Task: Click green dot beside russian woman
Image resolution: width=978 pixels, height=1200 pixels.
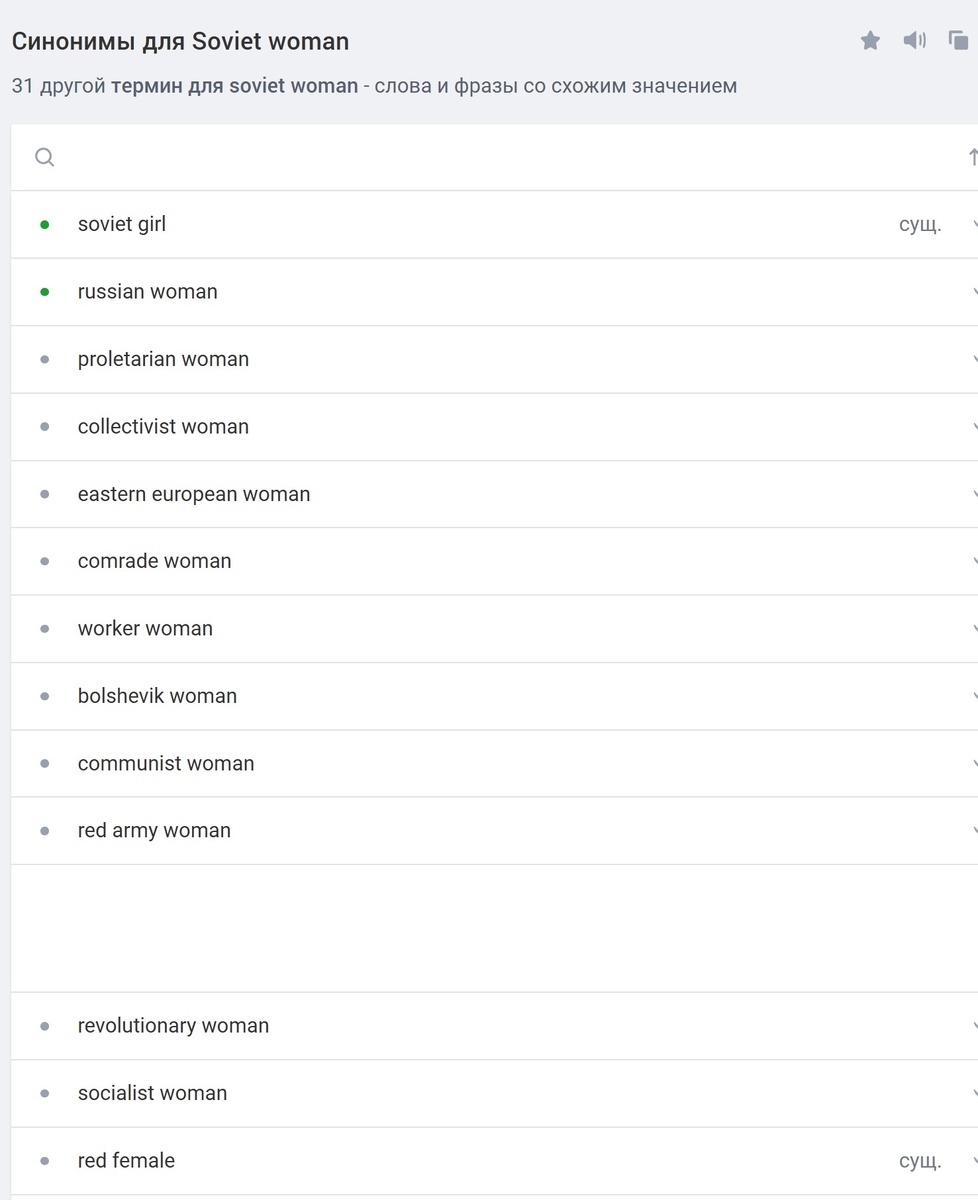Action: (x=44, y=292)
